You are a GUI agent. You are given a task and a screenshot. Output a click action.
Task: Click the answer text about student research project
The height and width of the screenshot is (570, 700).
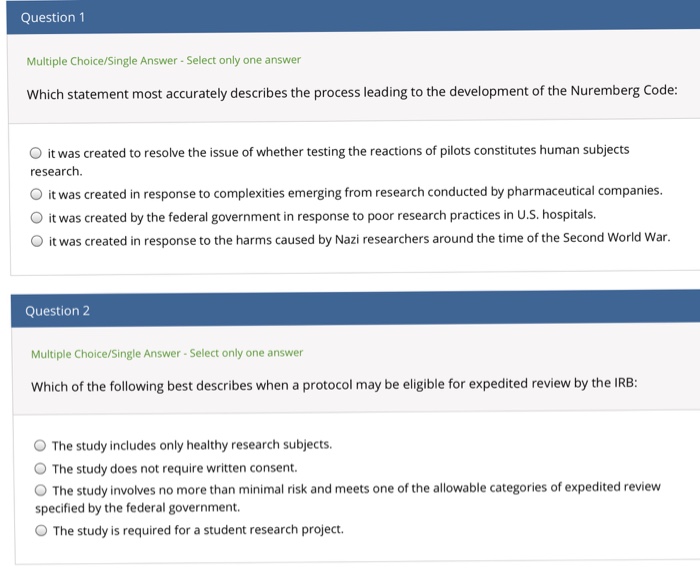coord(198,530)
